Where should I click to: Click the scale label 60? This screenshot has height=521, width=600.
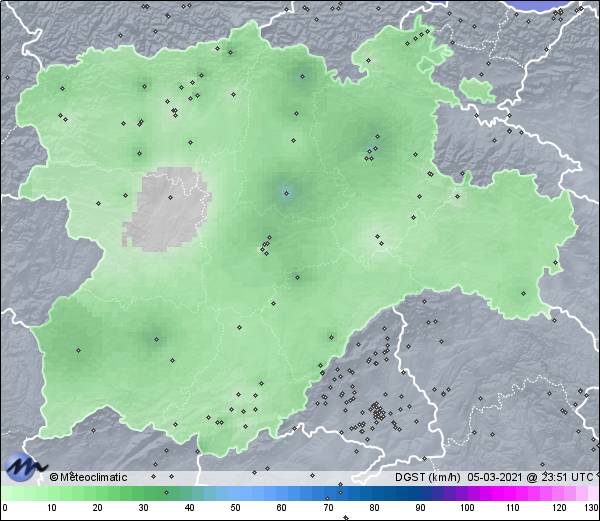tap(282, 508)
